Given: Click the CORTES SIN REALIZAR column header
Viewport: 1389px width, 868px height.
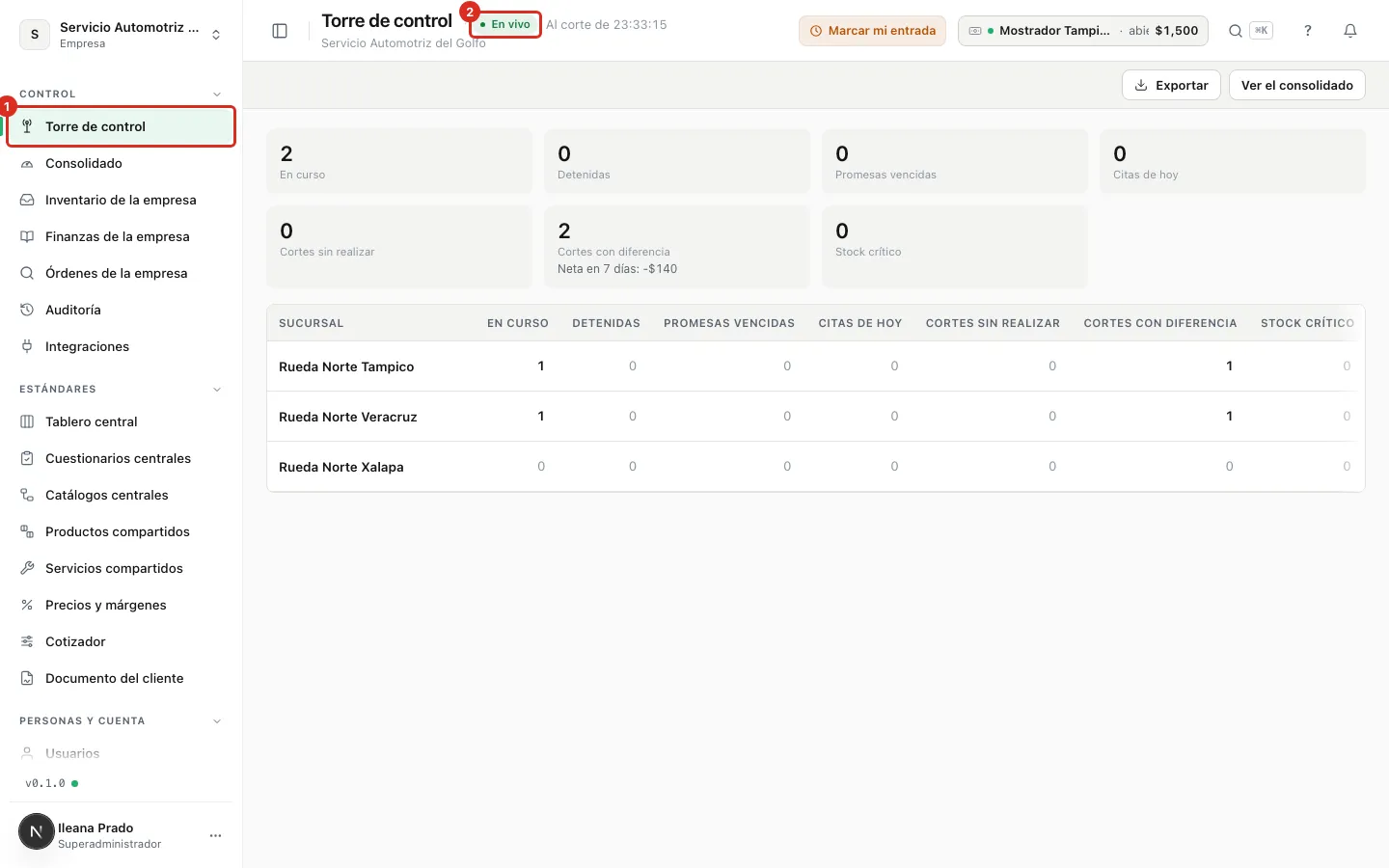Looking at the screenshot, I should click(993, 323).
